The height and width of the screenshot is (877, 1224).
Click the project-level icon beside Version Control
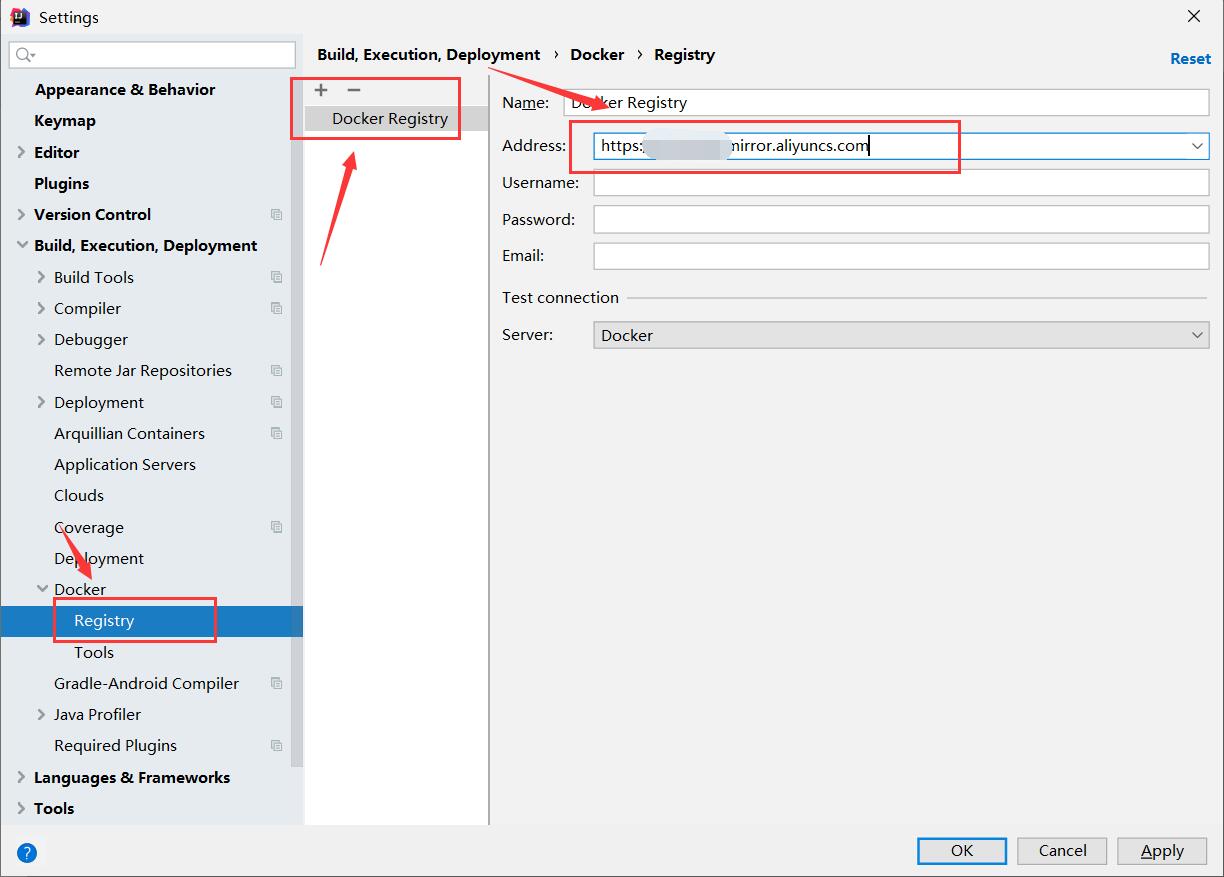coord(276,215)
